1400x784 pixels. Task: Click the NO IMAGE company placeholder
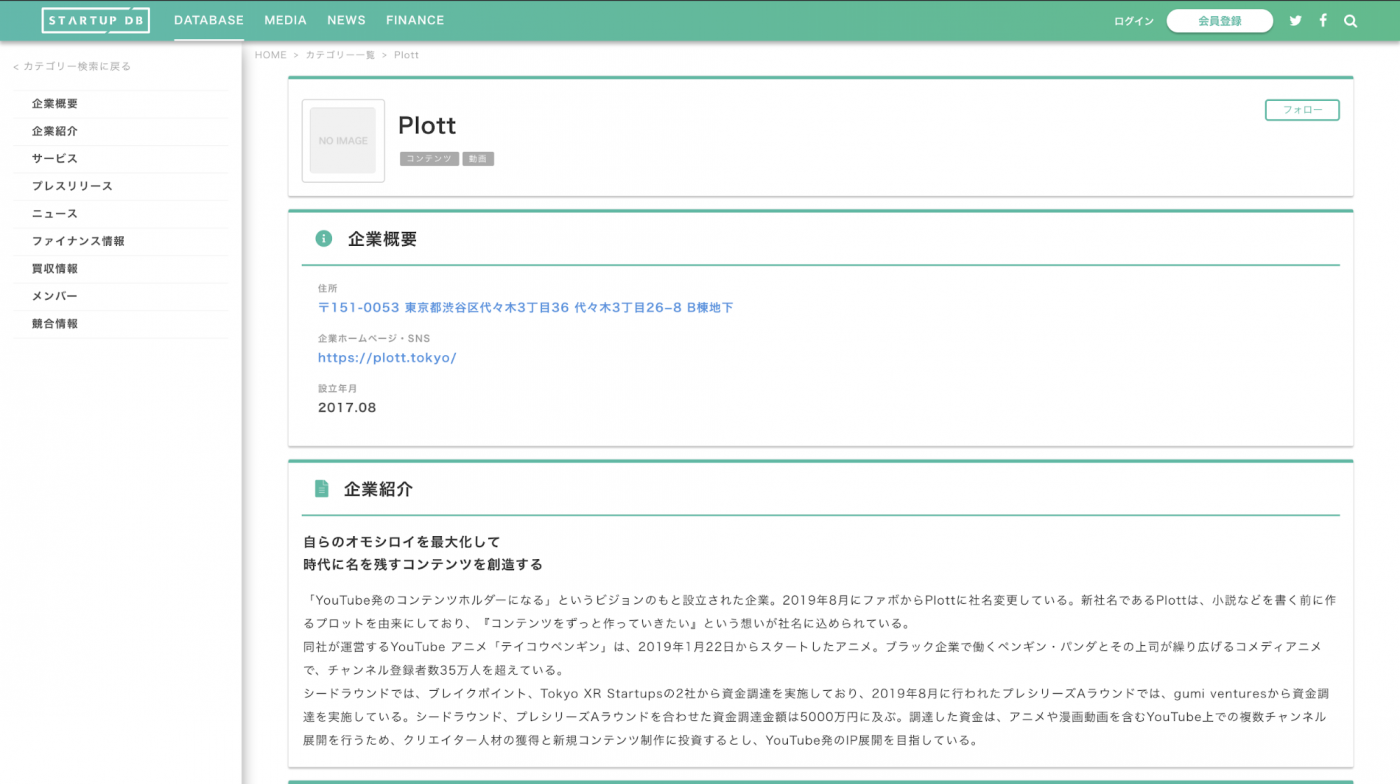pos(343,140)
